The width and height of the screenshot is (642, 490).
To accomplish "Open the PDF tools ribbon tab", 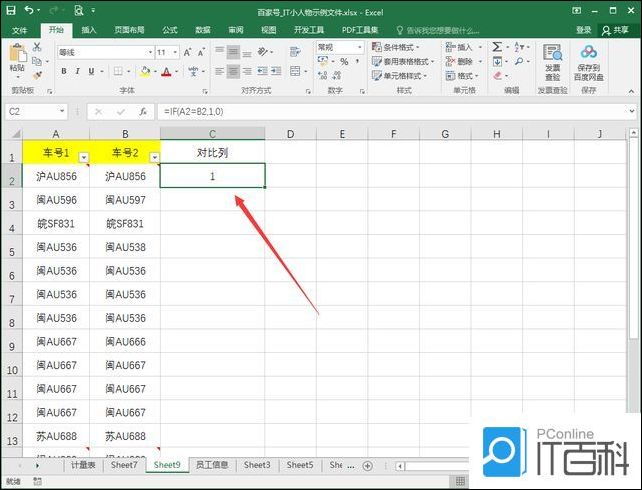I will (360, 30).
